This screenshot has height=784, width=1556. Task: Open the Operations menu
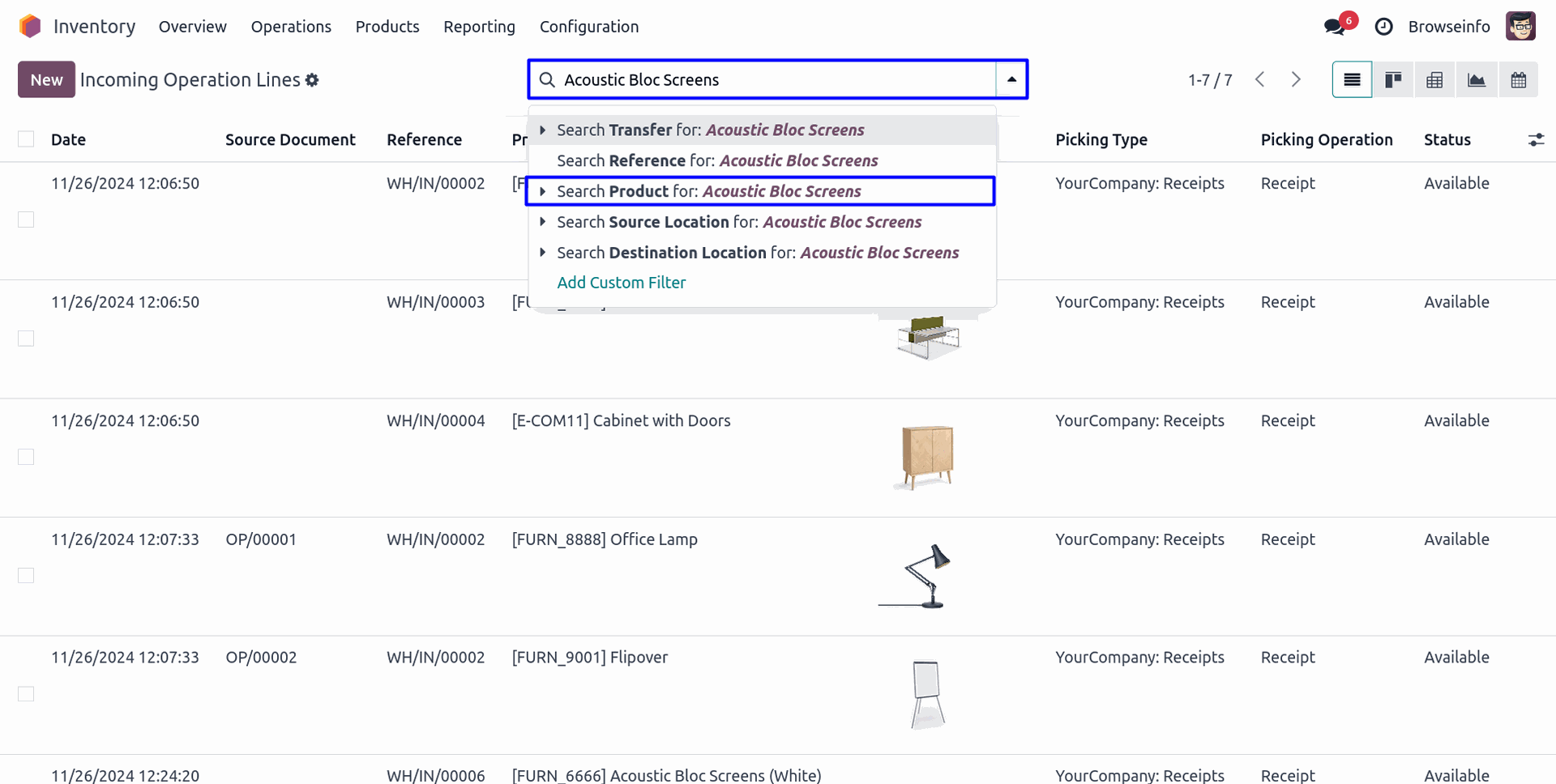tap(291, 27)
